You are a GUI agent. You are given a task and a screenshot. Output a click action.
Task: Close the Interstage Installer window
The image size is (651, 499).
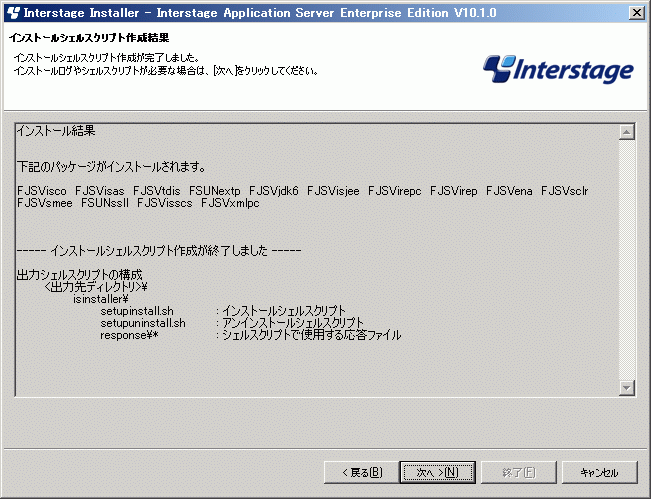pyautogui.click(x=636, y=13)
